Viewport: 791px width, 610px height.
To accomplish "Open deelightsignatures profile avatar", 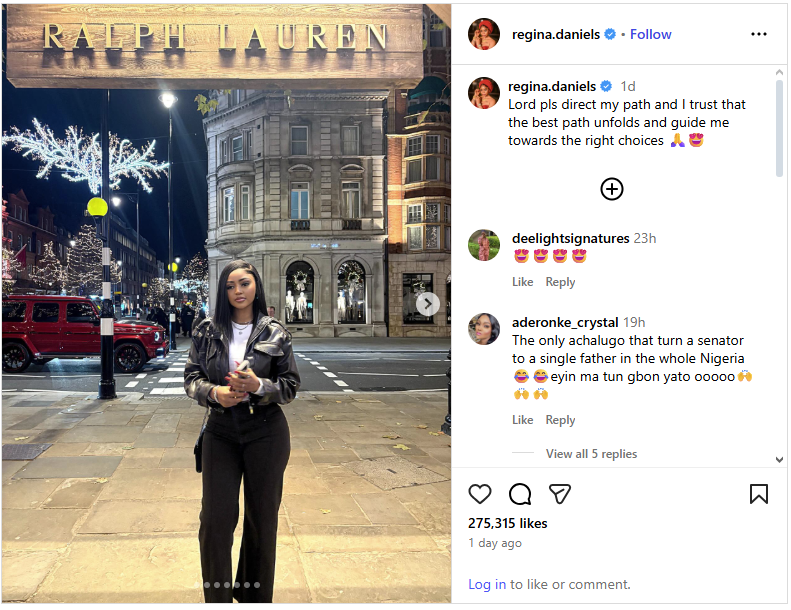I will tap(484, 245).
